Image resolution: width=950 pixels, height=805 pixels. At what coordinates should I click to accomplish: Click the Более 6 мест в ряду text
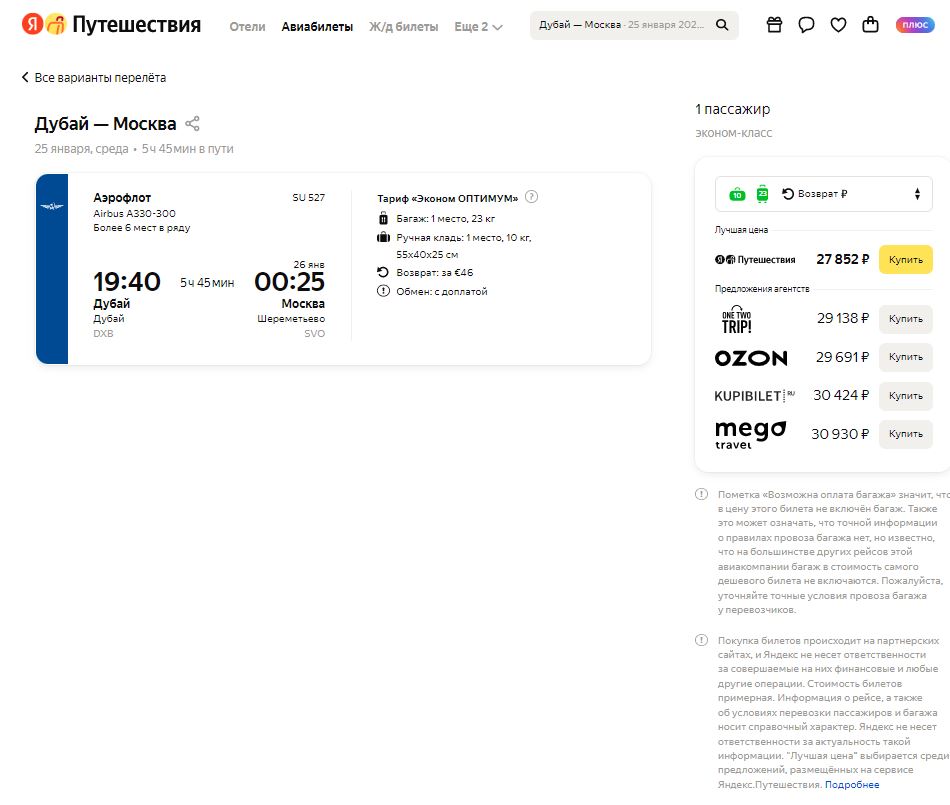tap(142, 228)
